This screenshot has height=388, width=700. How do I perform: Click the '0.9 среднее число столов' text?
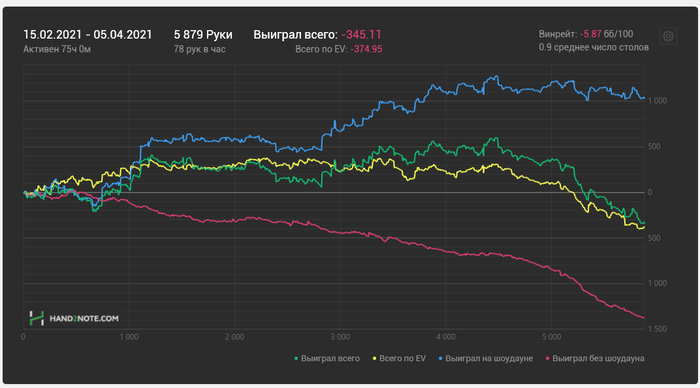594,47
